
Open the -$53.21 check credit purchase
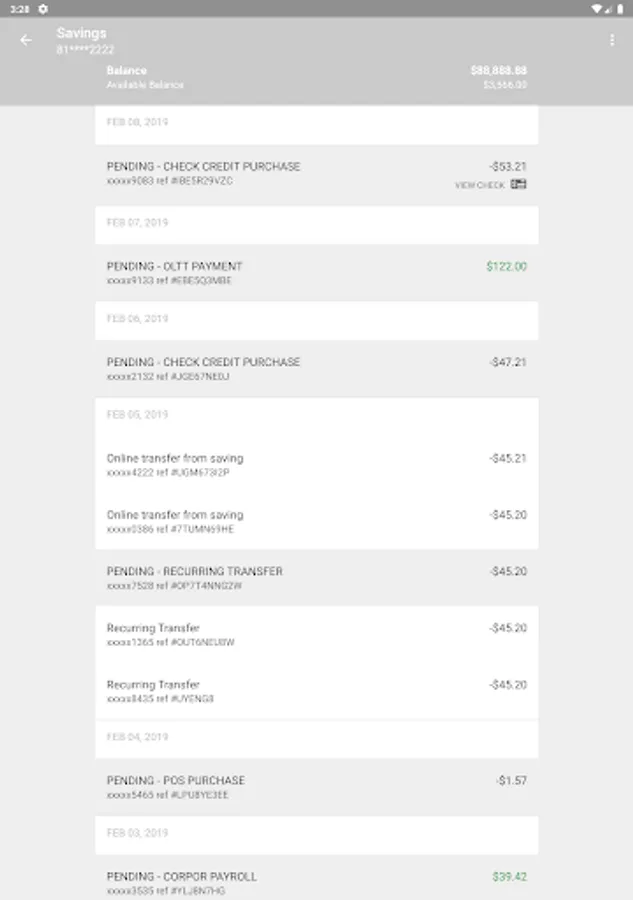click(316, 173)
